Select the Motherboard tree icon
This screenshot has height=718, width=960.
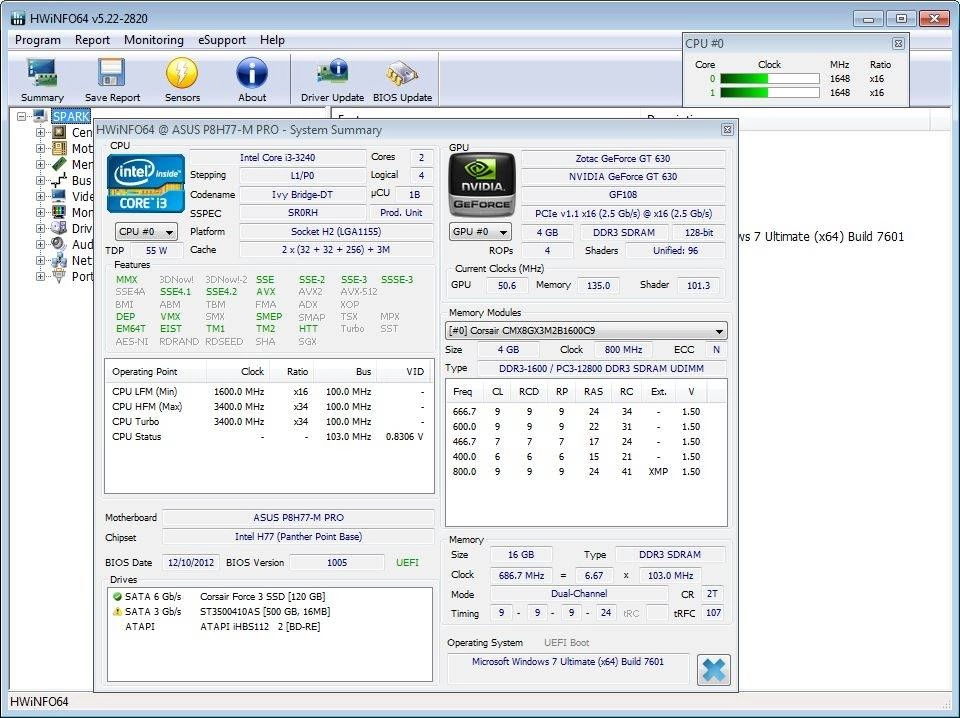(x=59, y=148)
